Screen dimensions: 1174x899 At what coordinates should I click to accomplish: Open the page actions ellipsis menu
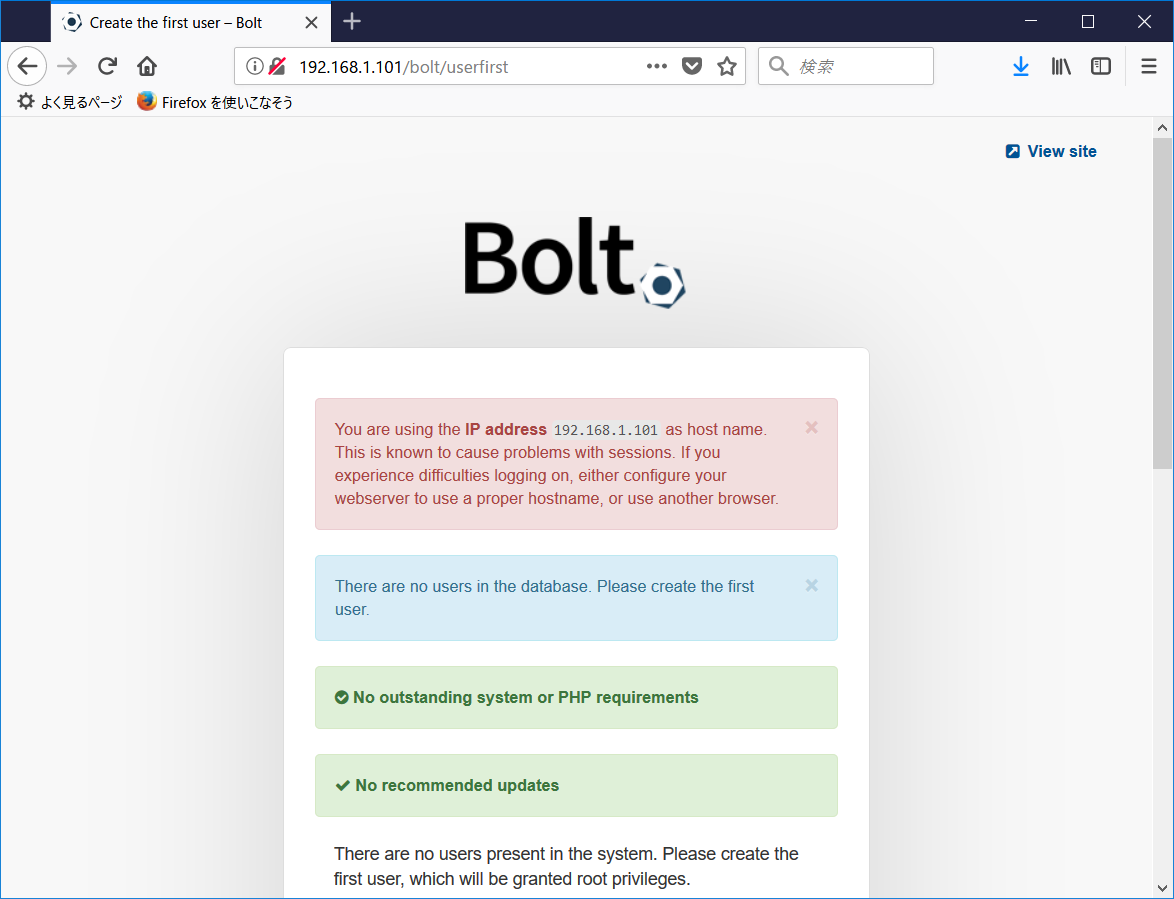pyautogui.click(x=656, y=66)
